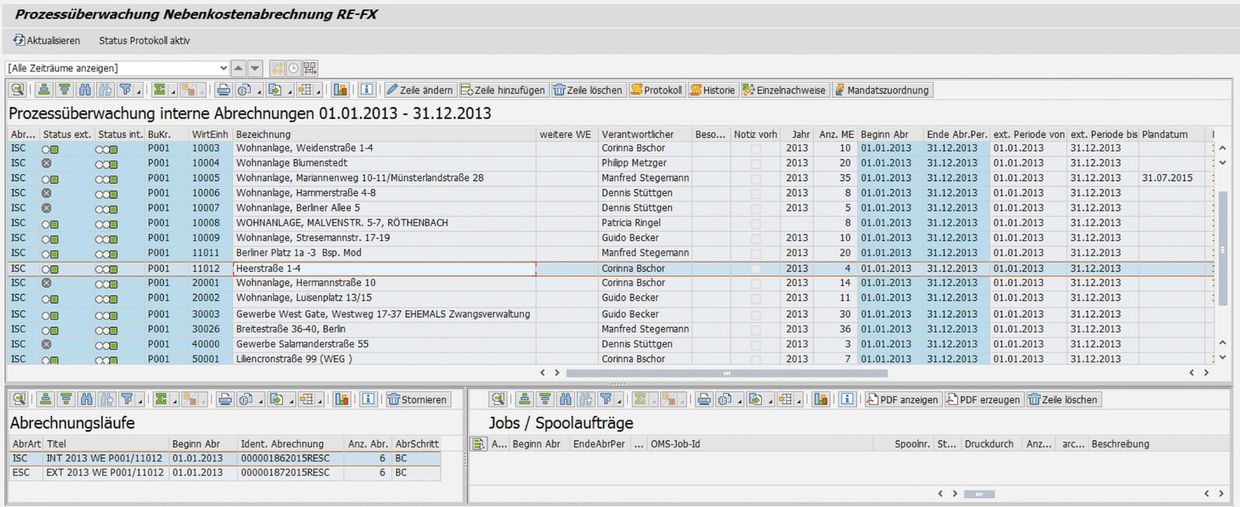Open the 'Alle Zeiträume anzeigen' dropdown
This screenshot has width=1240, height=507.
point(221,68)
